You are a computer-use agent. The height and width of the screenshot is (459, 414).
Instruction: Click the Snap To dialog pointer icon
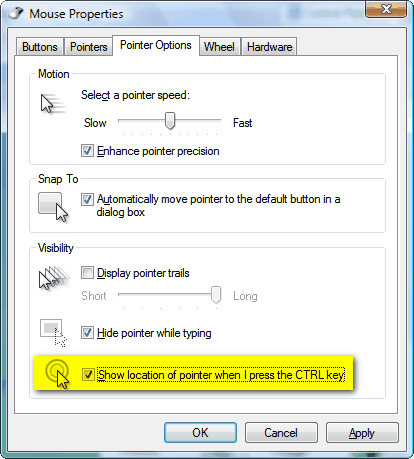(53, 207)
